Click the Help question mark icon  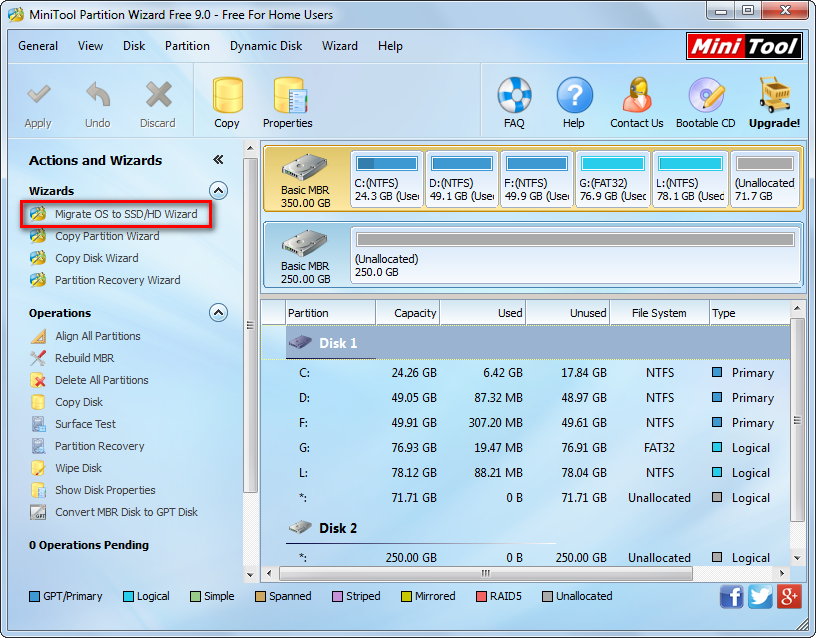coord(574,95)
